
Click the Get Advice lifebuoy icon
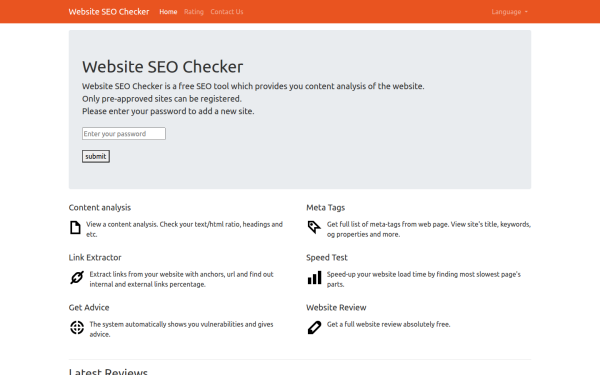tap(77, 328)
